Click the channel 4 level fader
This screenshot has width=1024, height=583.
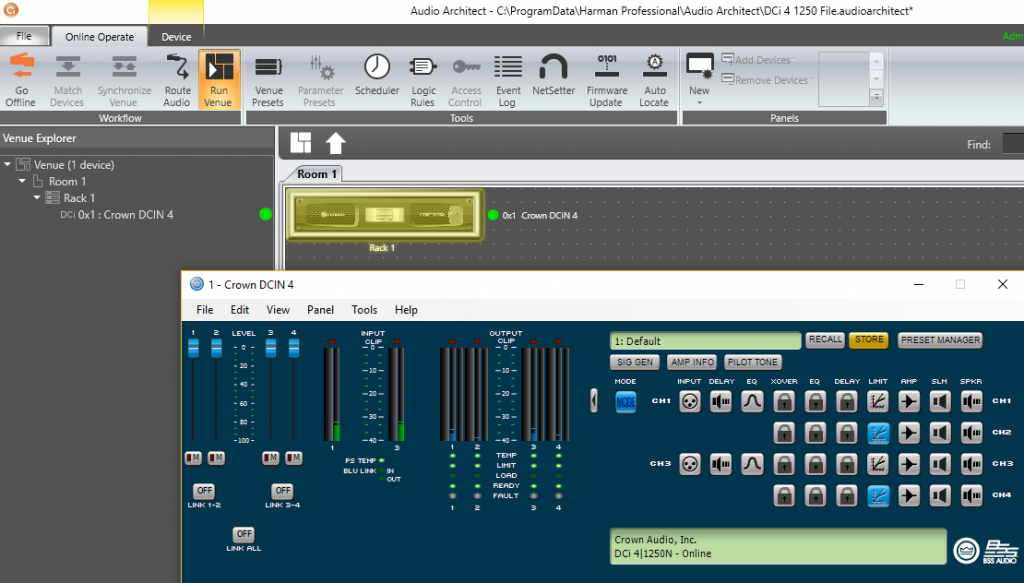coord(294,348)
